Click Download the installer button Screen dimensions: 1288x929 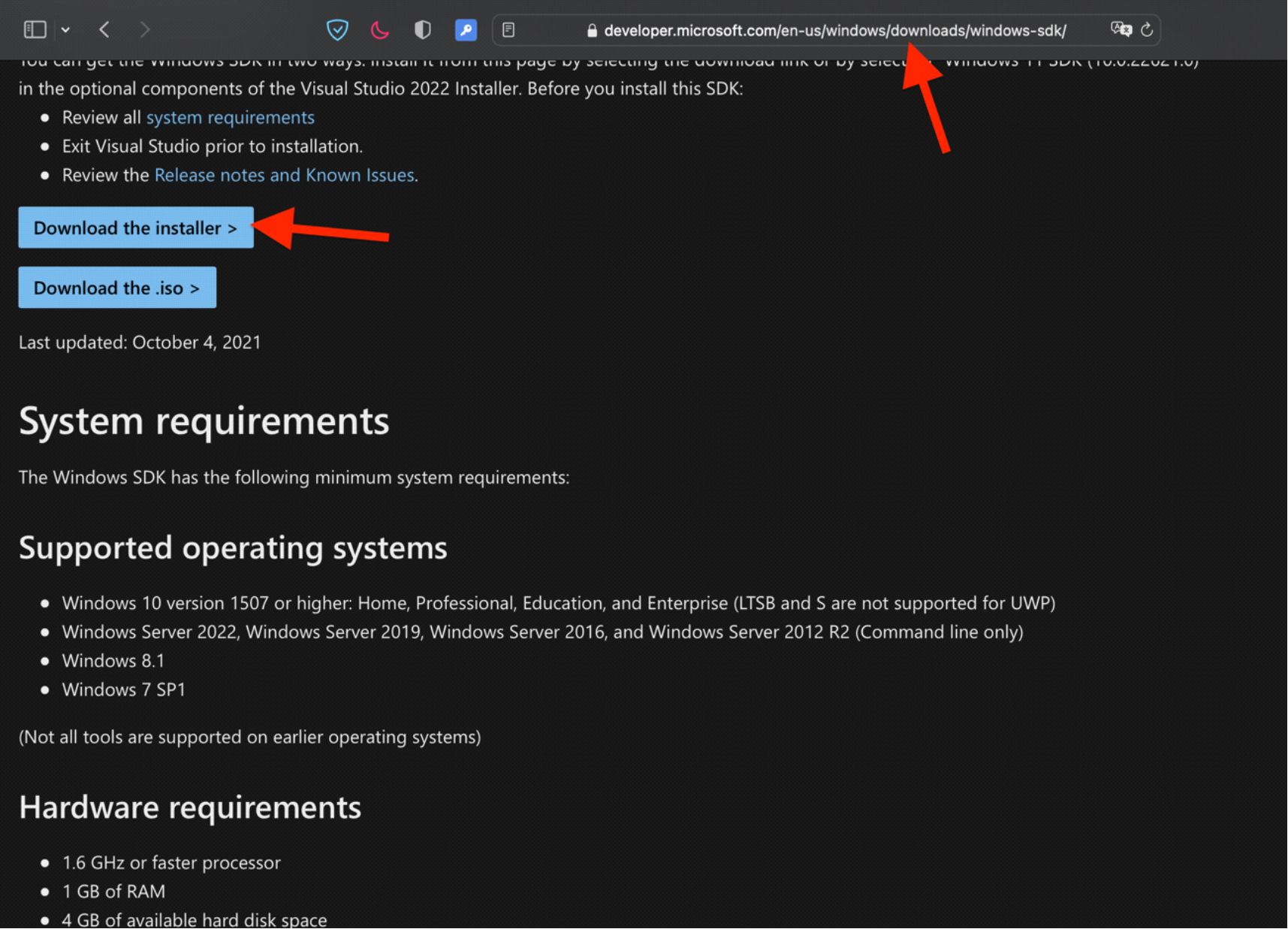136,228
